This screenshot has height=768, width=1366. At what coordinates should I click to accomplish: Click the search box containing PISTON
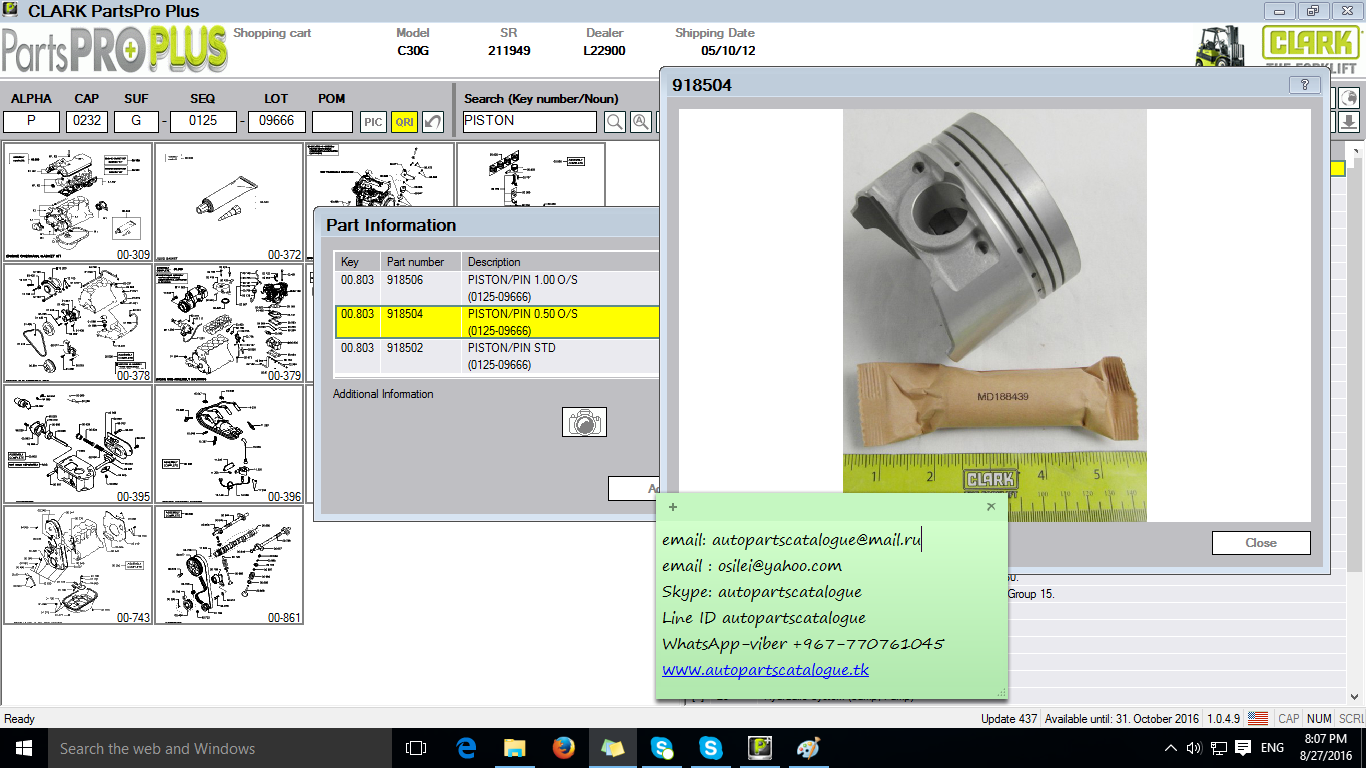(529, 122)
